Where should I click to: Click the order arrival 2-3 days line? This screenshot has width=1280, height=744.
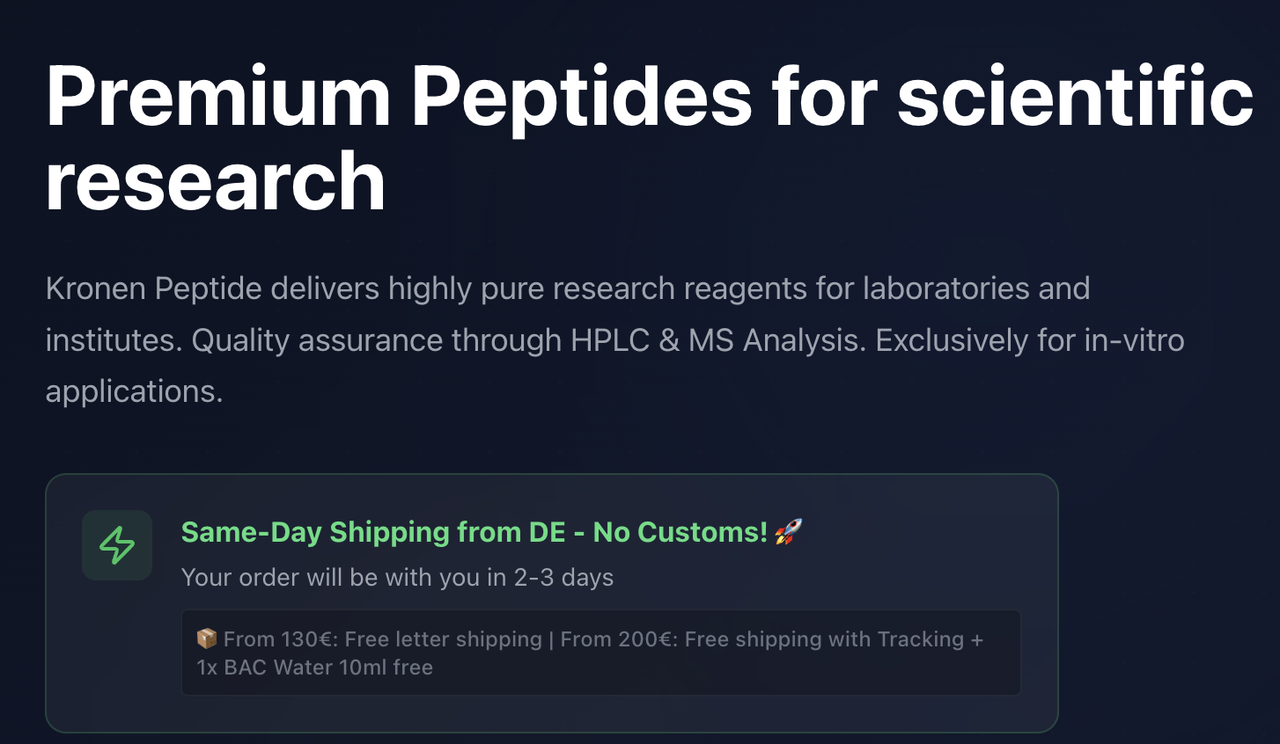(397, 577)
